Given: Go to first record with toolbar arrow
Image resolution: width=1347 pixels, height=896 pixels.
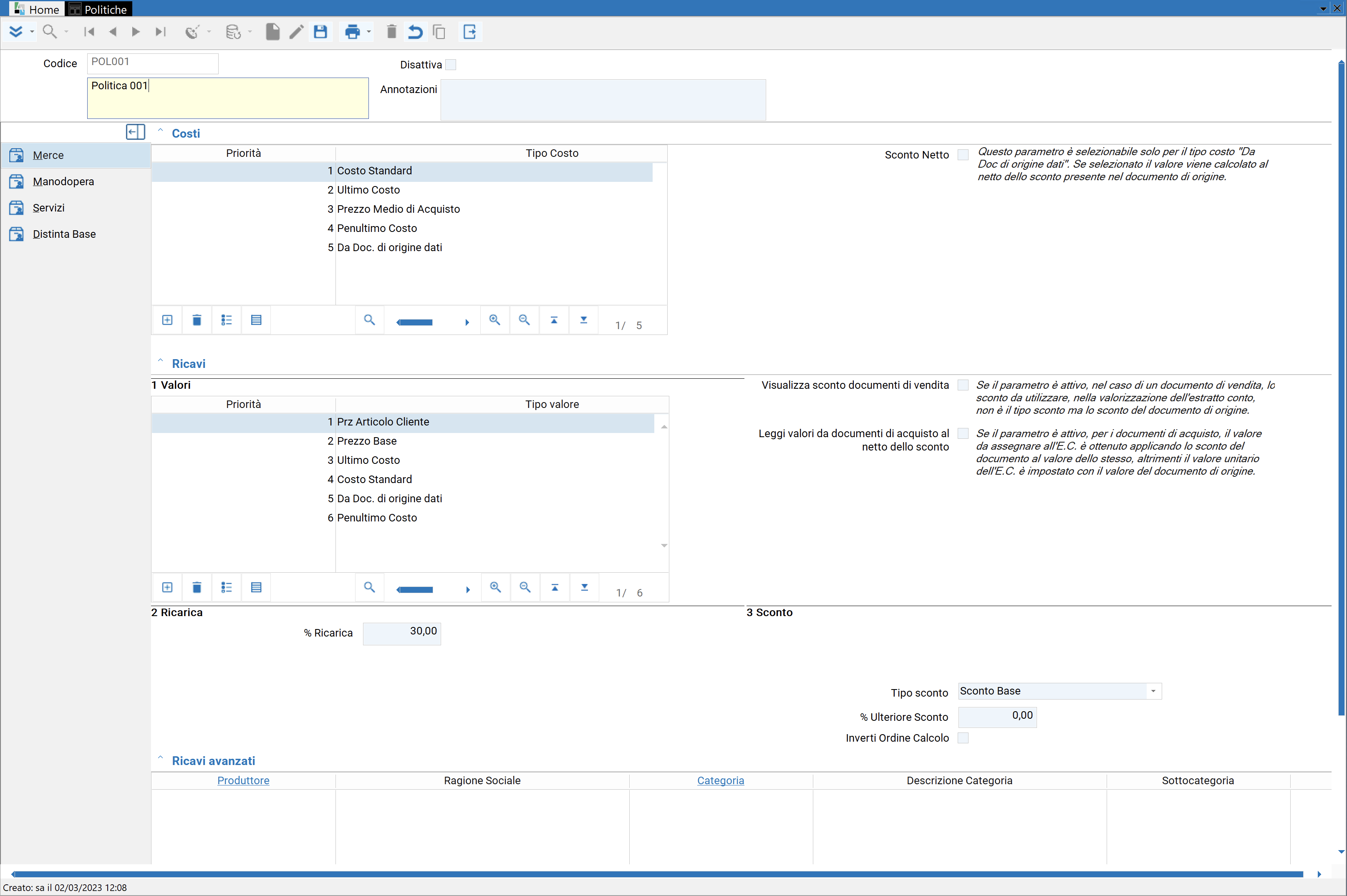Looking at the screenshot, I should pos(89,32).
